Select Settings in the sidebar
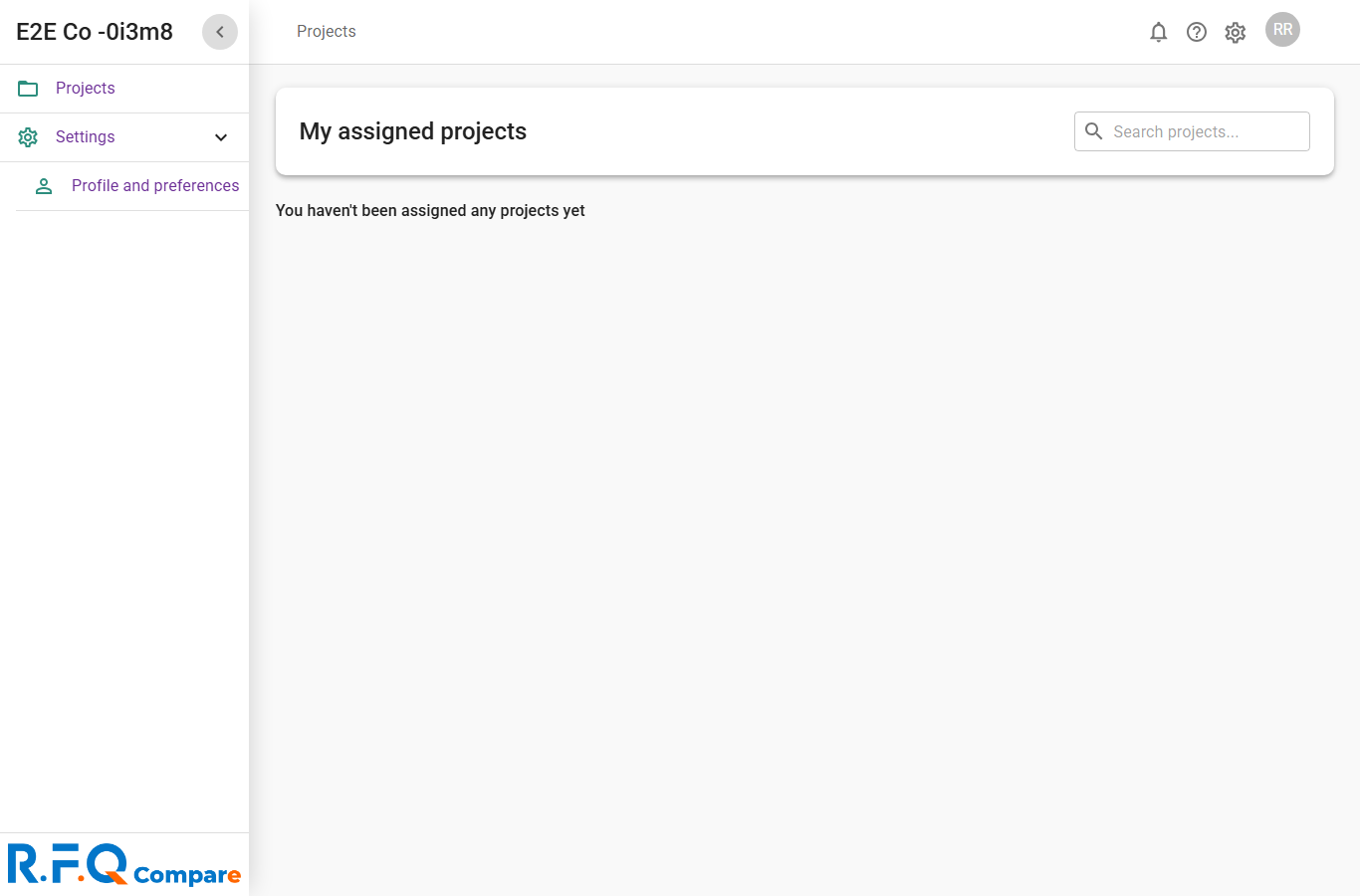1360x896 pixels. coord(124,137)
